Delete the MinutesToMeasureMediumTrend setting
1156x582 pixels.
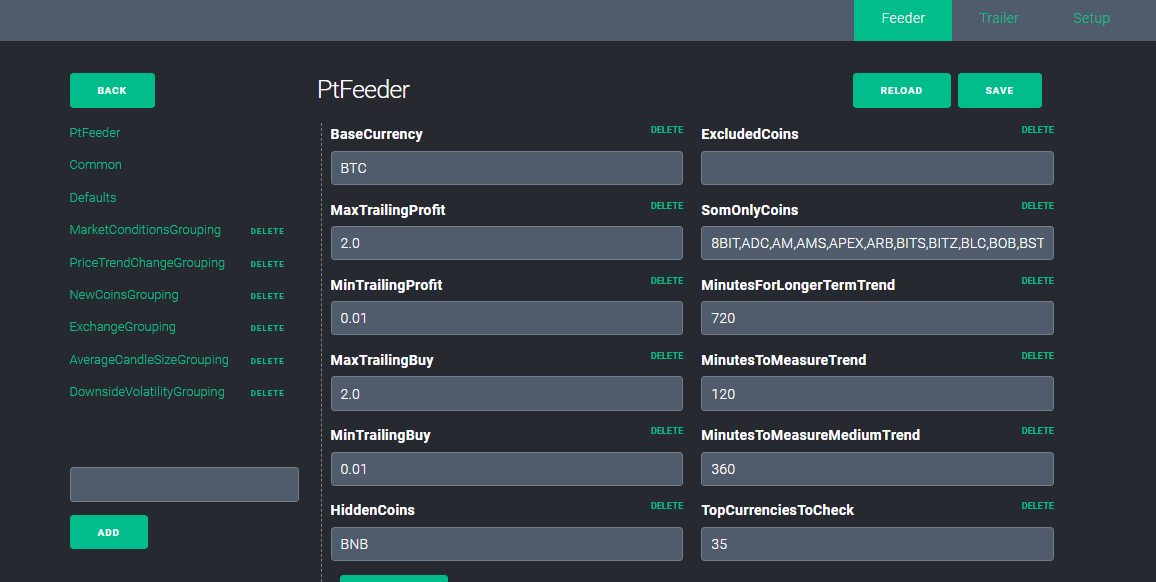pyautogui.click(x=1037, y=431)
